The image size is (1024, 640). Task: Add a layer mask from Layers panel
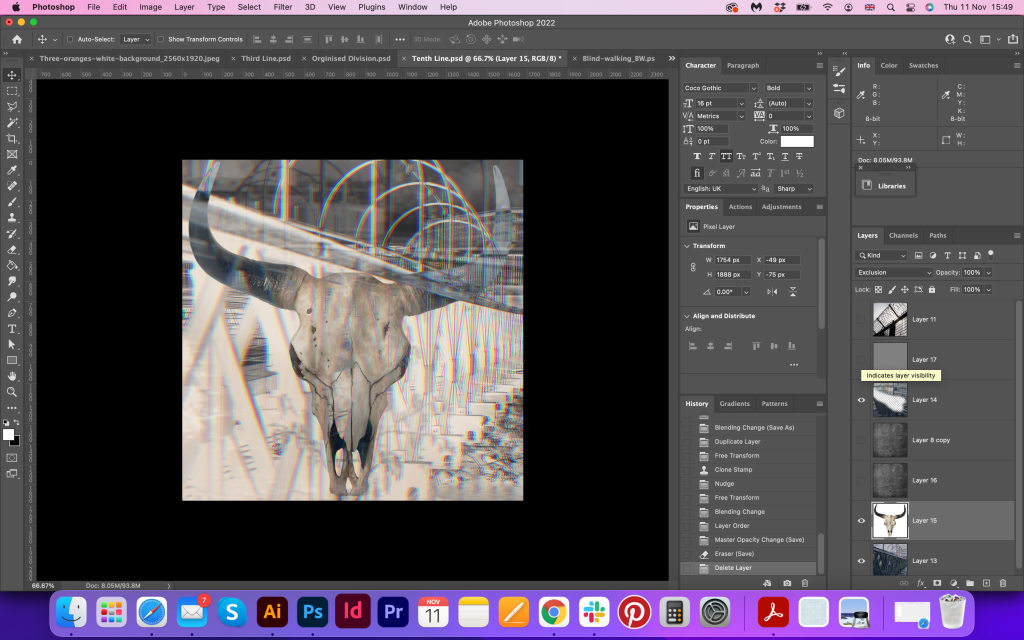(x=937, y=583)
